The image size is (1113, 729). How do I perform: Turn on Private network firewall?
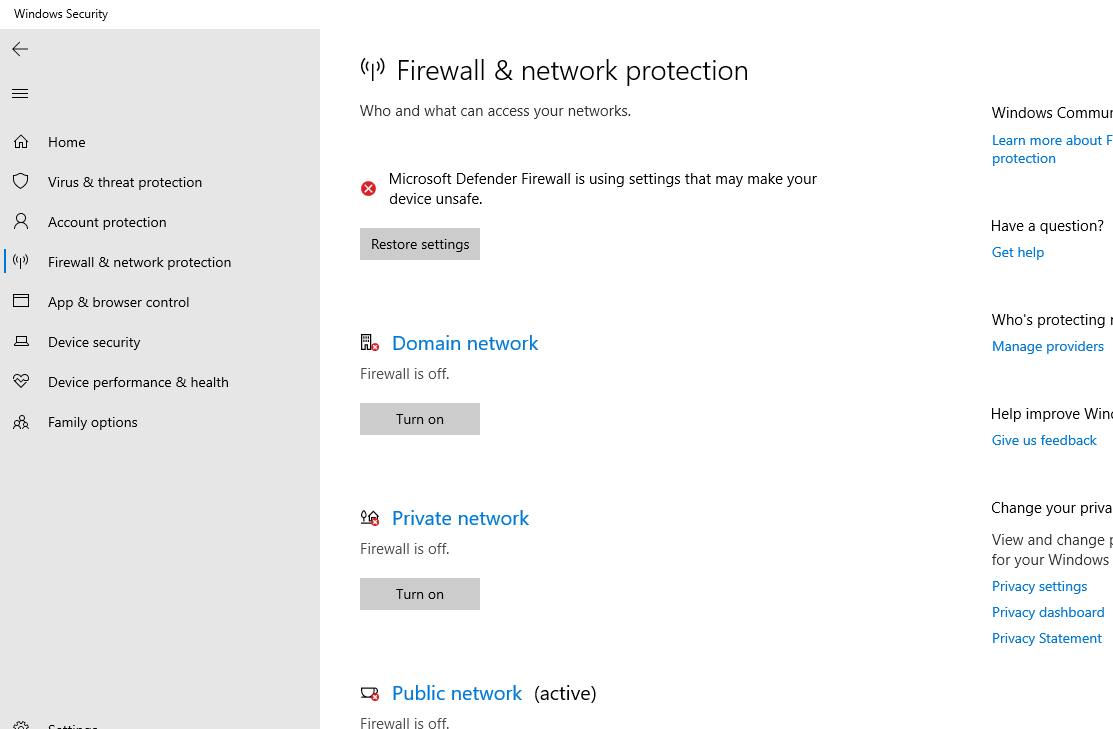pyautogui.click(x=420, y=594)
